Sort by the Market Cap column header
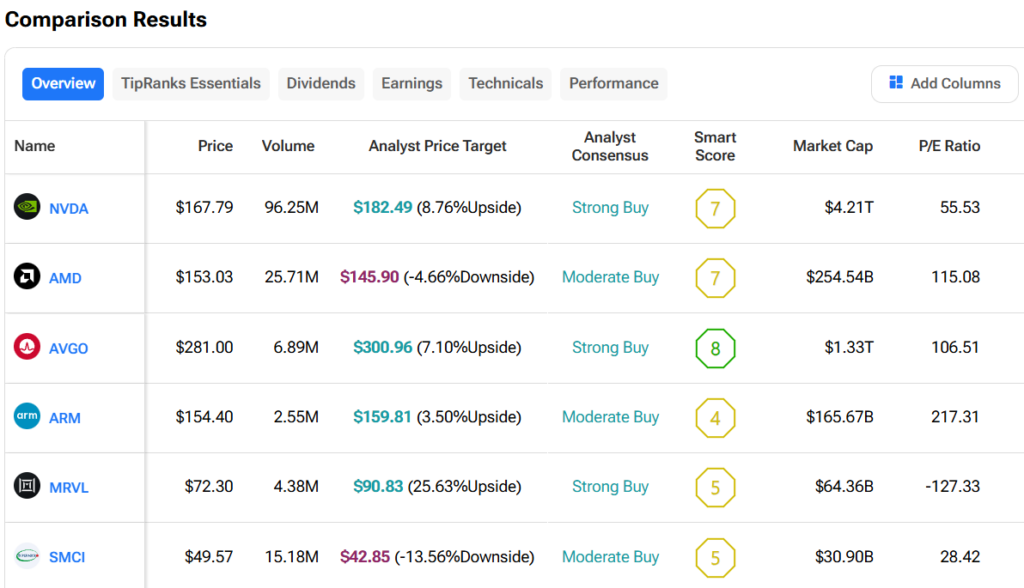This screenshot has width=1024, height=588. (832, 146)
